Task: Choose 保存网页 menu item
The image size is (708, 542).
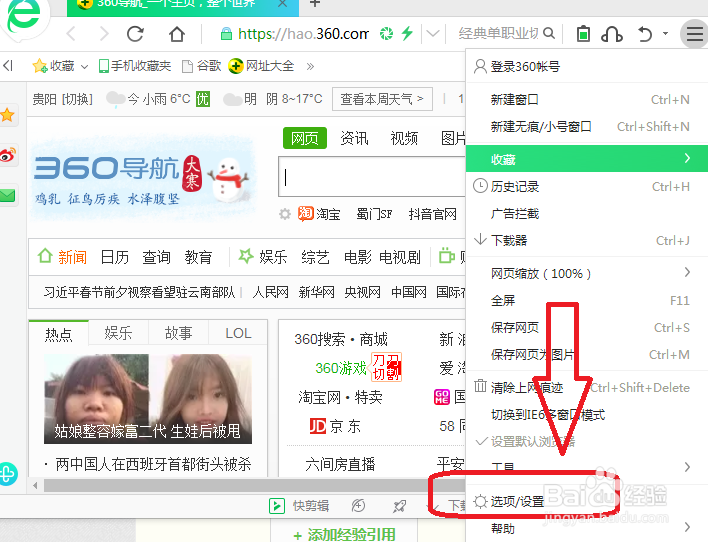Action: tap(587, 327)
